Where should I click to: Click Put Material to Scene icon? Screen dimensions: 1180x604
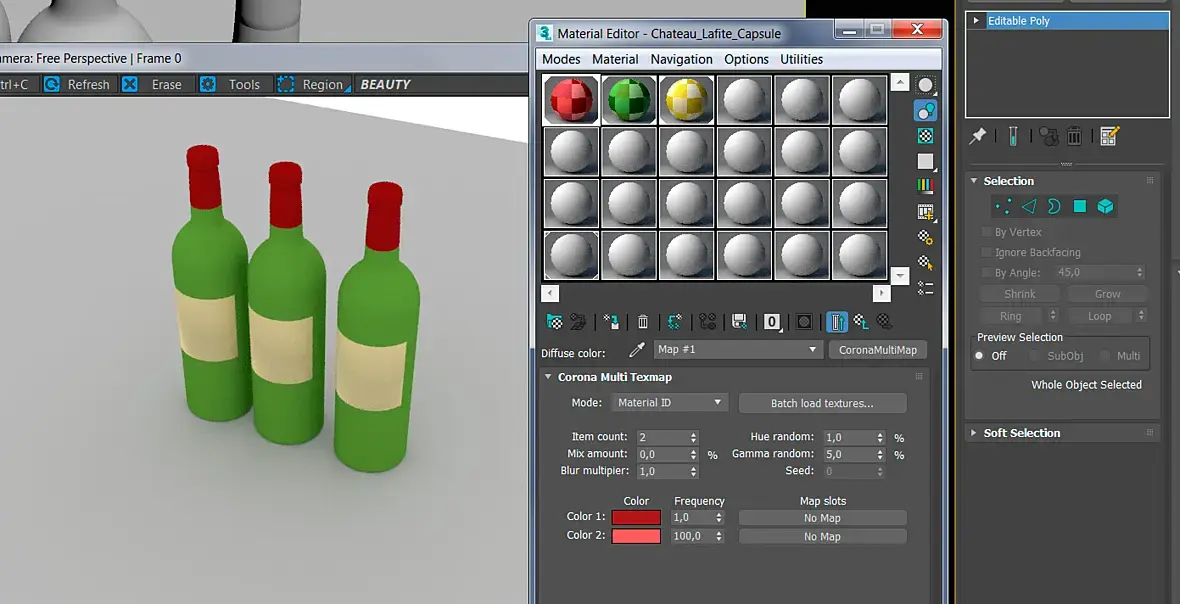(x=578, y=322)
